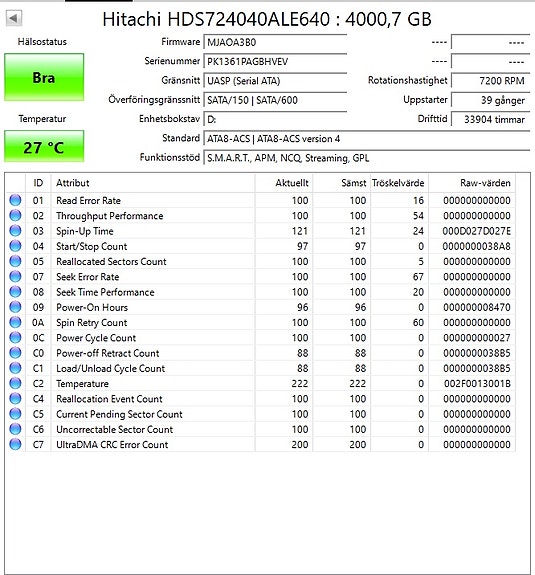Select the blue status icon for Temperature attribute
The image size is (535, 575).
[x=15, y=383]
